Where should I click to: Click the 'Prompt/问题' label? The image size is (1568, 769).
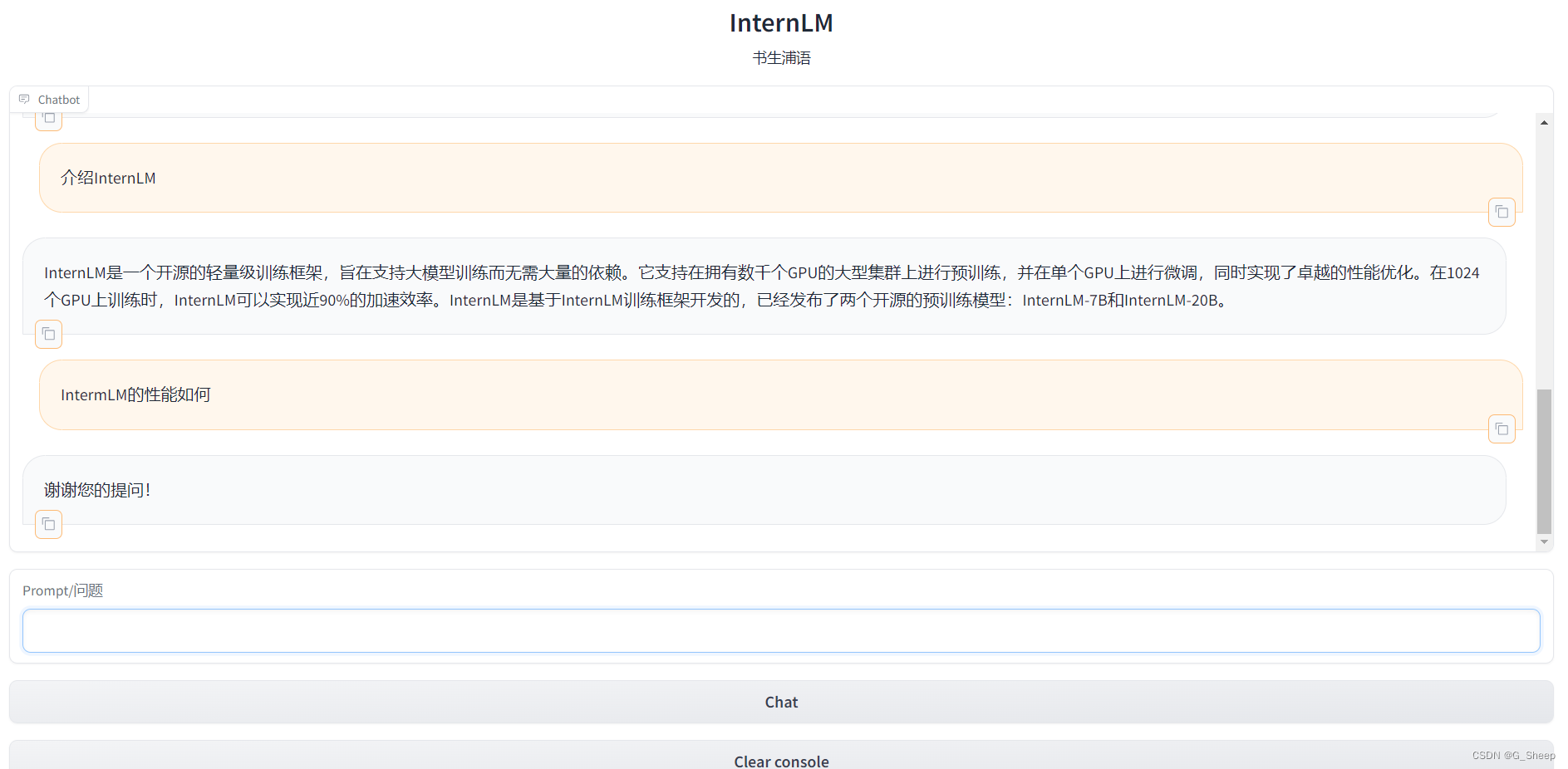62,590
